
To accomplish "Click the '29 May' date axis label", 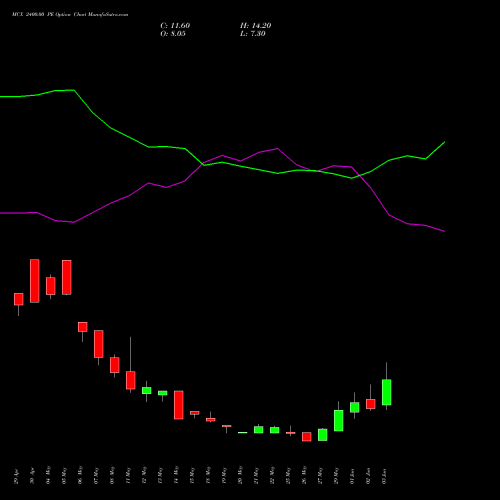I will (x=337, y=475).
